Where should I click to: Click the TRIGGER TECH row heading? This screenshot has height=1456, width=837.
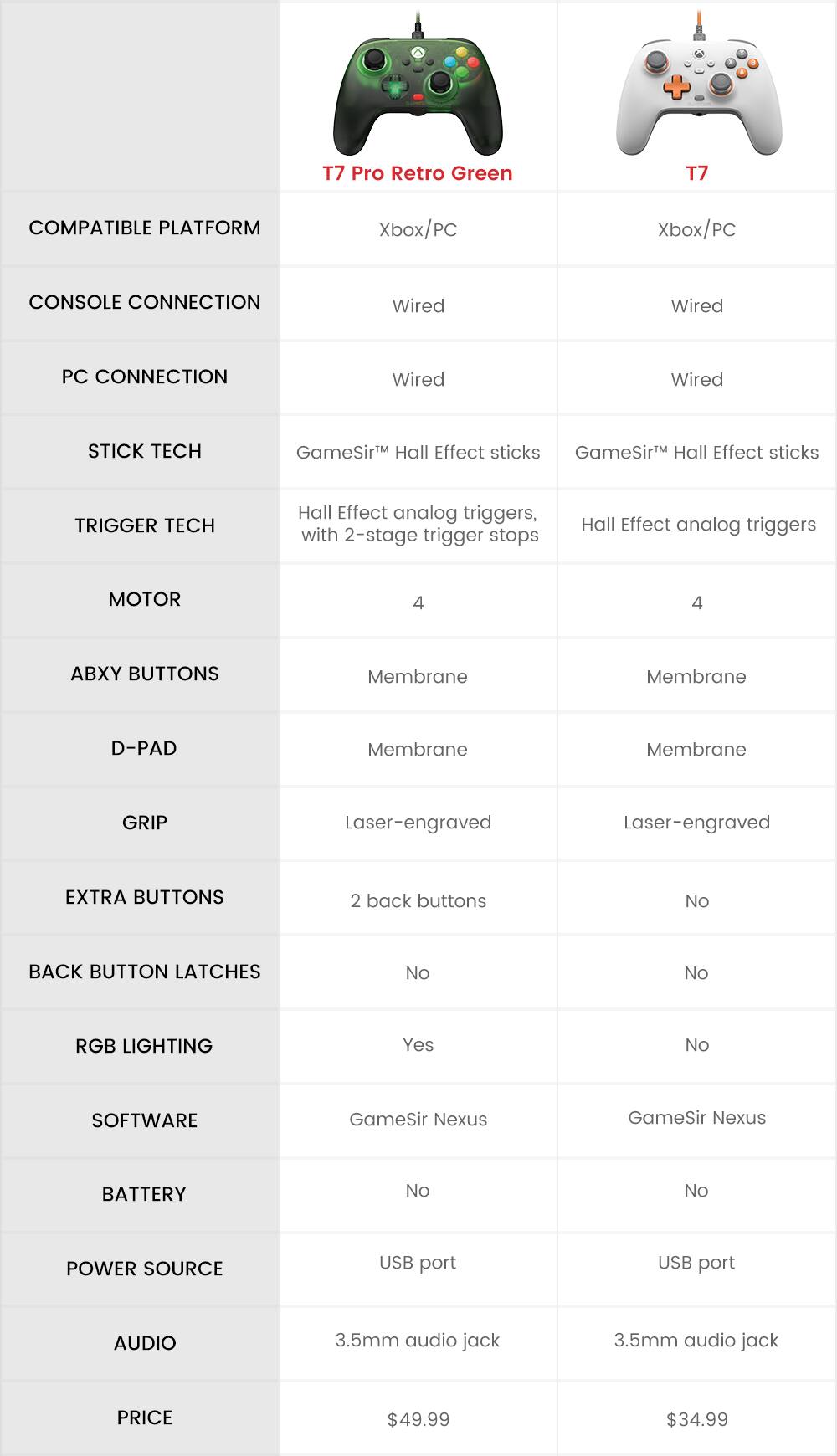(x=144, y=525)
